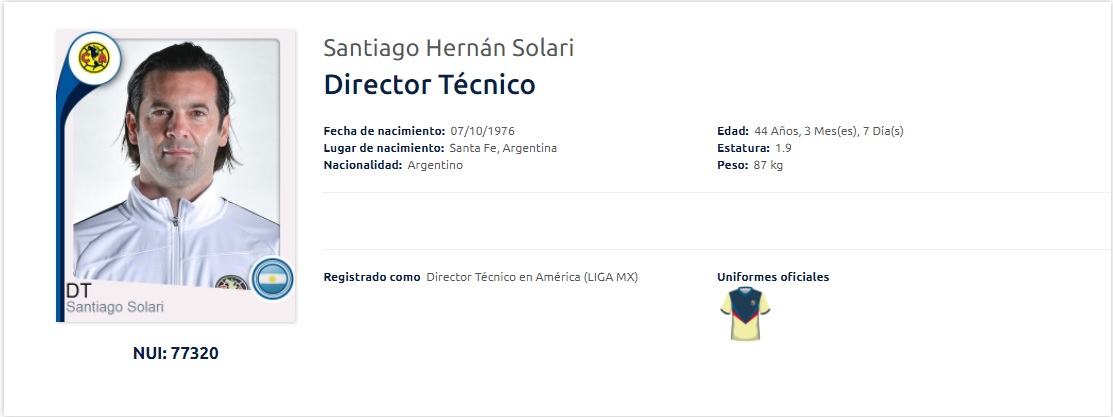
Task: Click the Argentina flag badge
Action: (270, 279)
